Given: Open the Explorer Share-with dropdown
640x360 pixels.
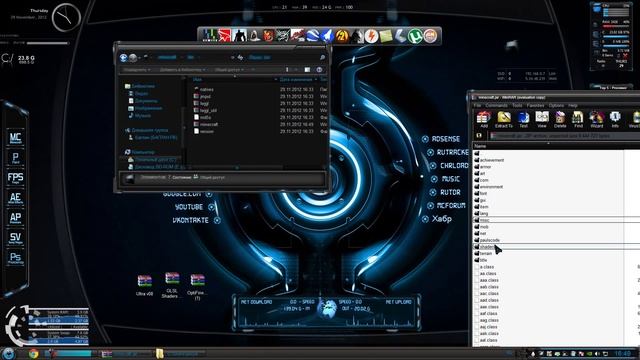Looking at the screenshot, I should (229, 70).
